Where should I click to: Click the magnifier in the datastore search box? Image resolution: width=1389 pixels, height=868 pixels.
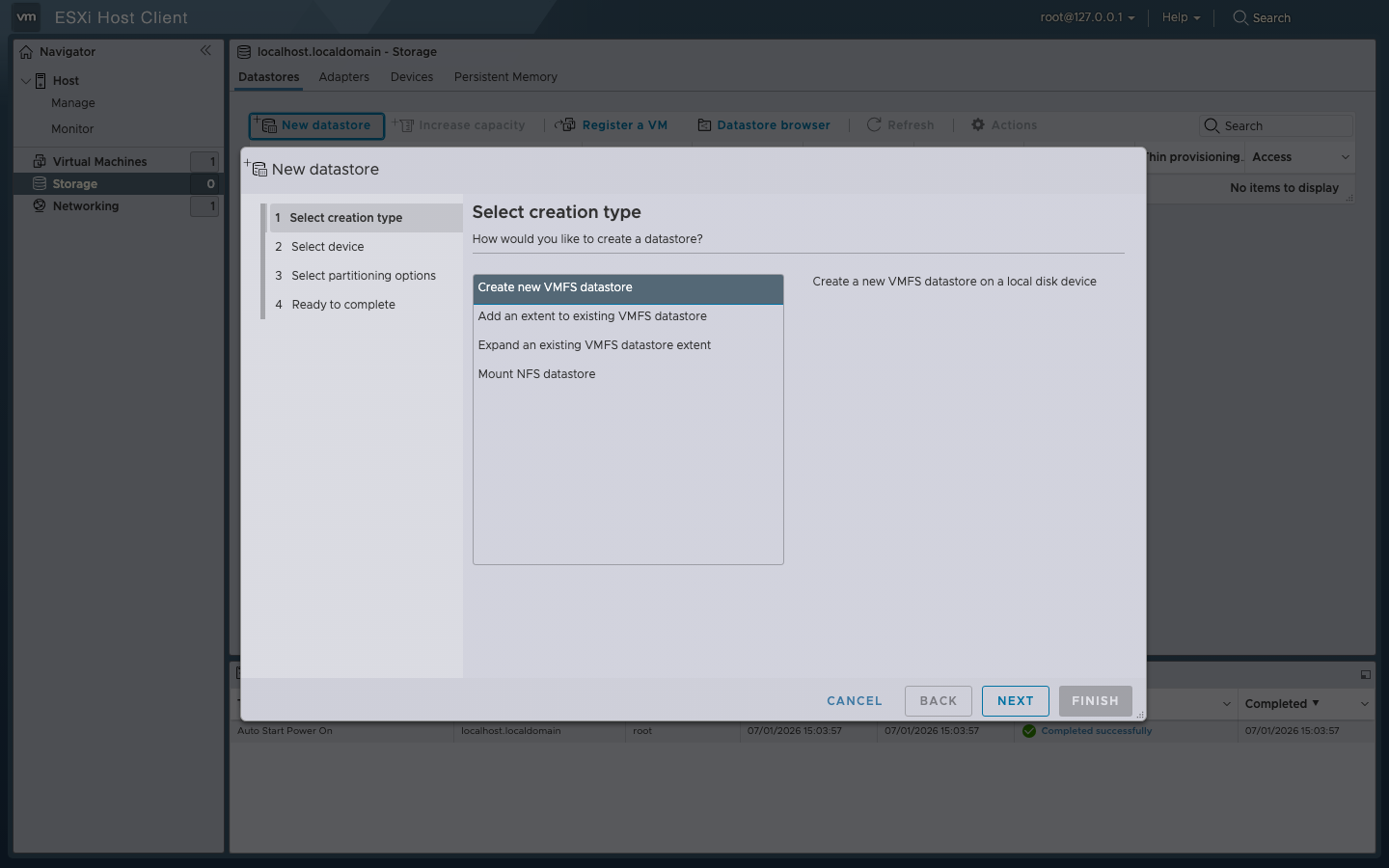[1212, 125]
